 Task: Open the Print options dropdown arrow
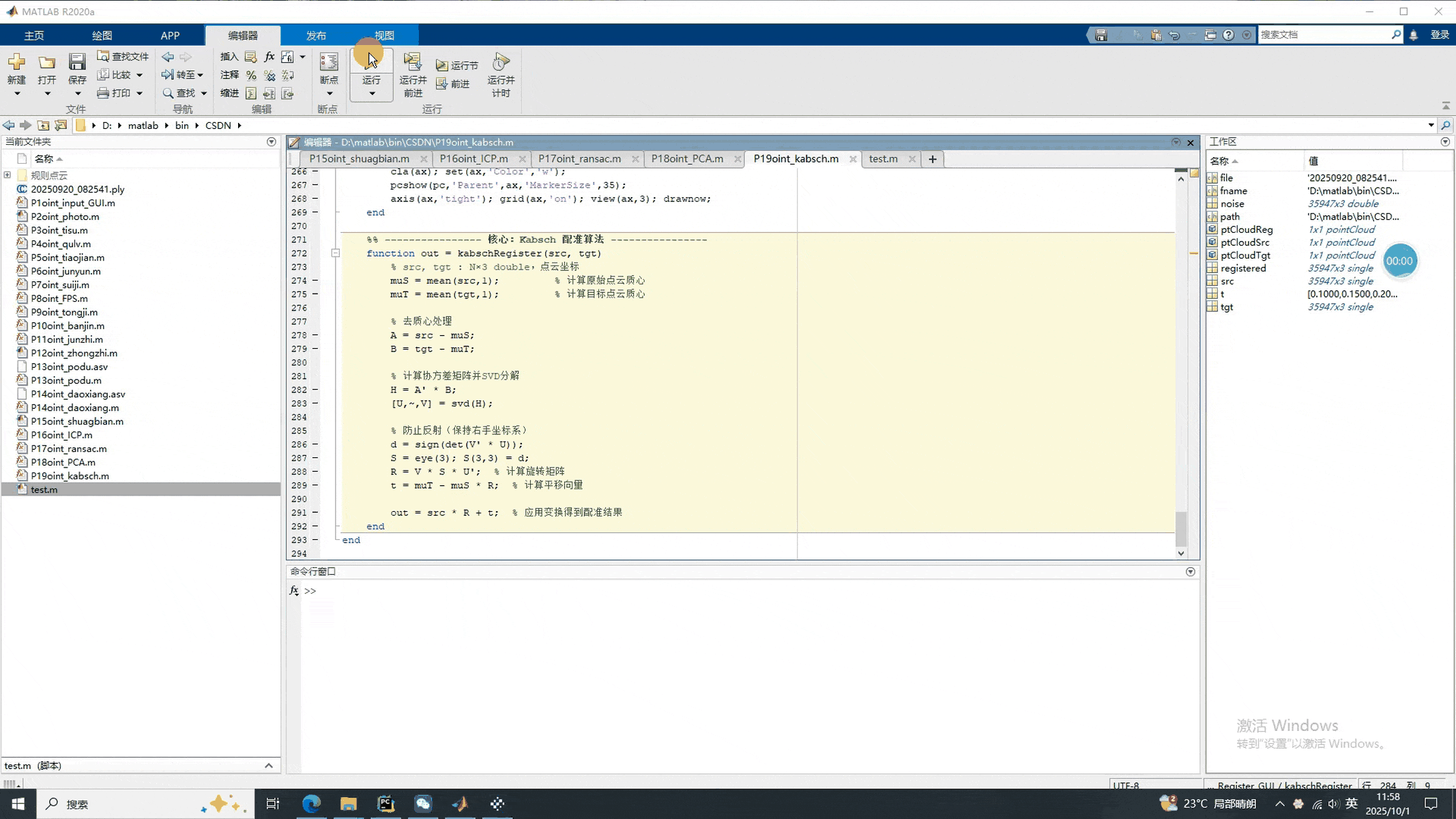click(139, 94)
